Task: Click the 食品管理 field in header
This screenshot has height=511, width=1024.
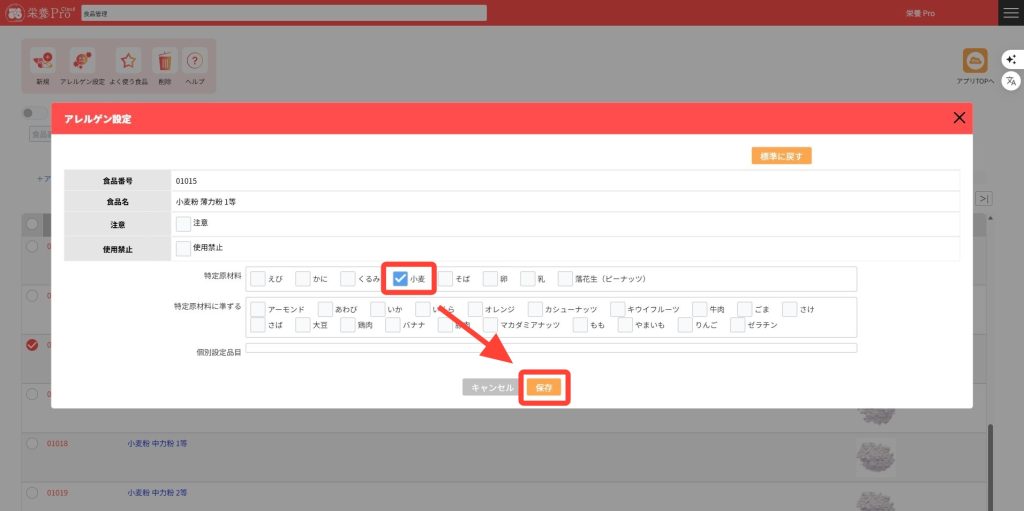Action: [x=284, y=13]
